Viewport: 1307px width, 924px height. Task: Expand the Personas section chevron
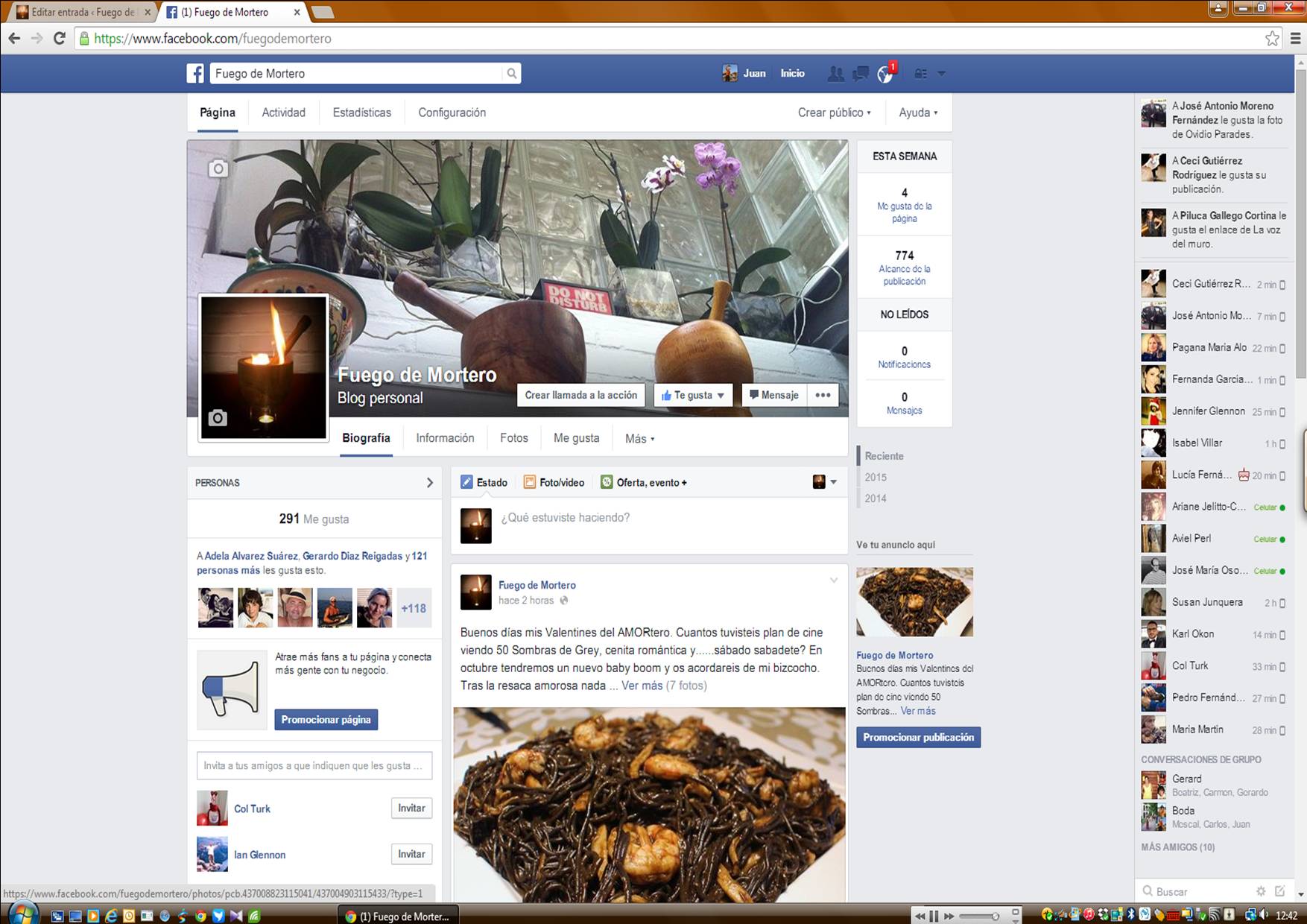coord(429,483)
